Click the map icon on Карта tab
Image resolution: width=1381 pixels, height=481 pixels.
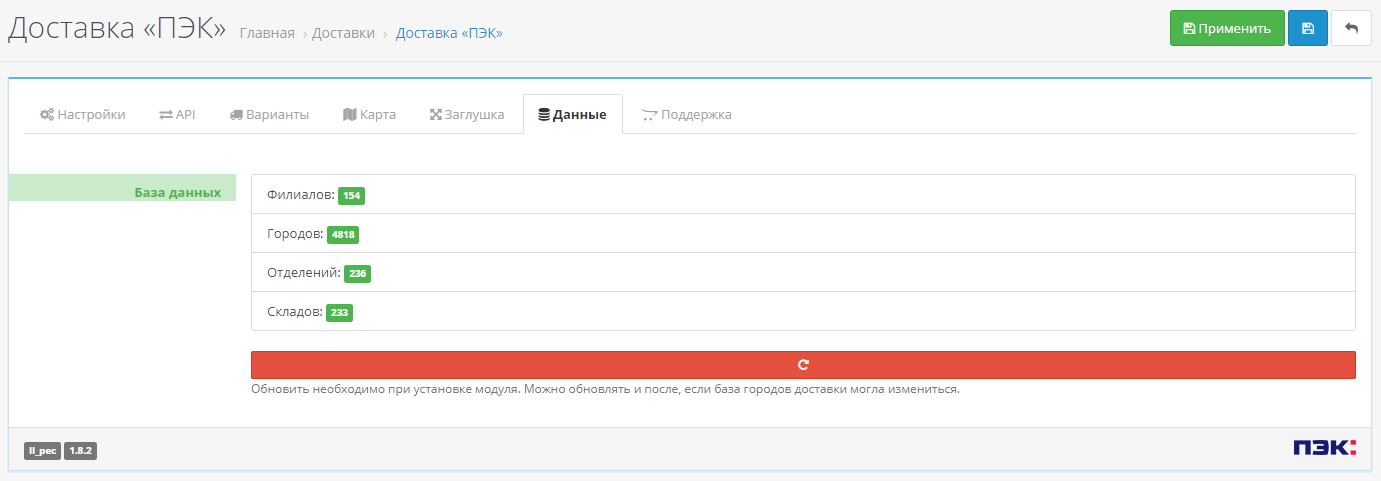(349, 115)
